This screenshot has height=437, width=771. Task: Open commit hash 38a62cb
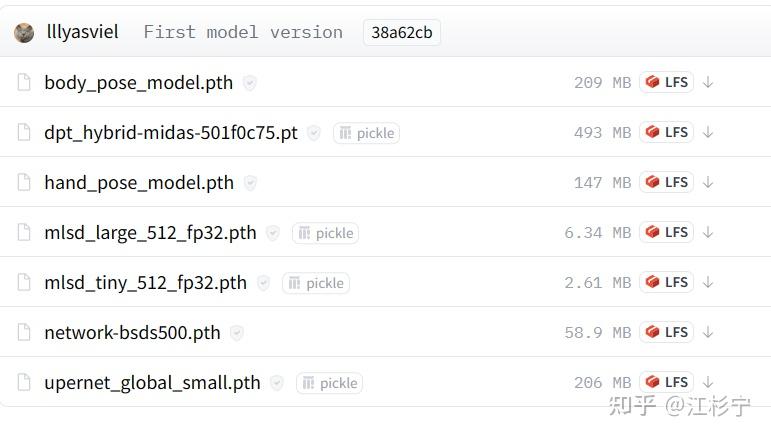coord(402,33)
